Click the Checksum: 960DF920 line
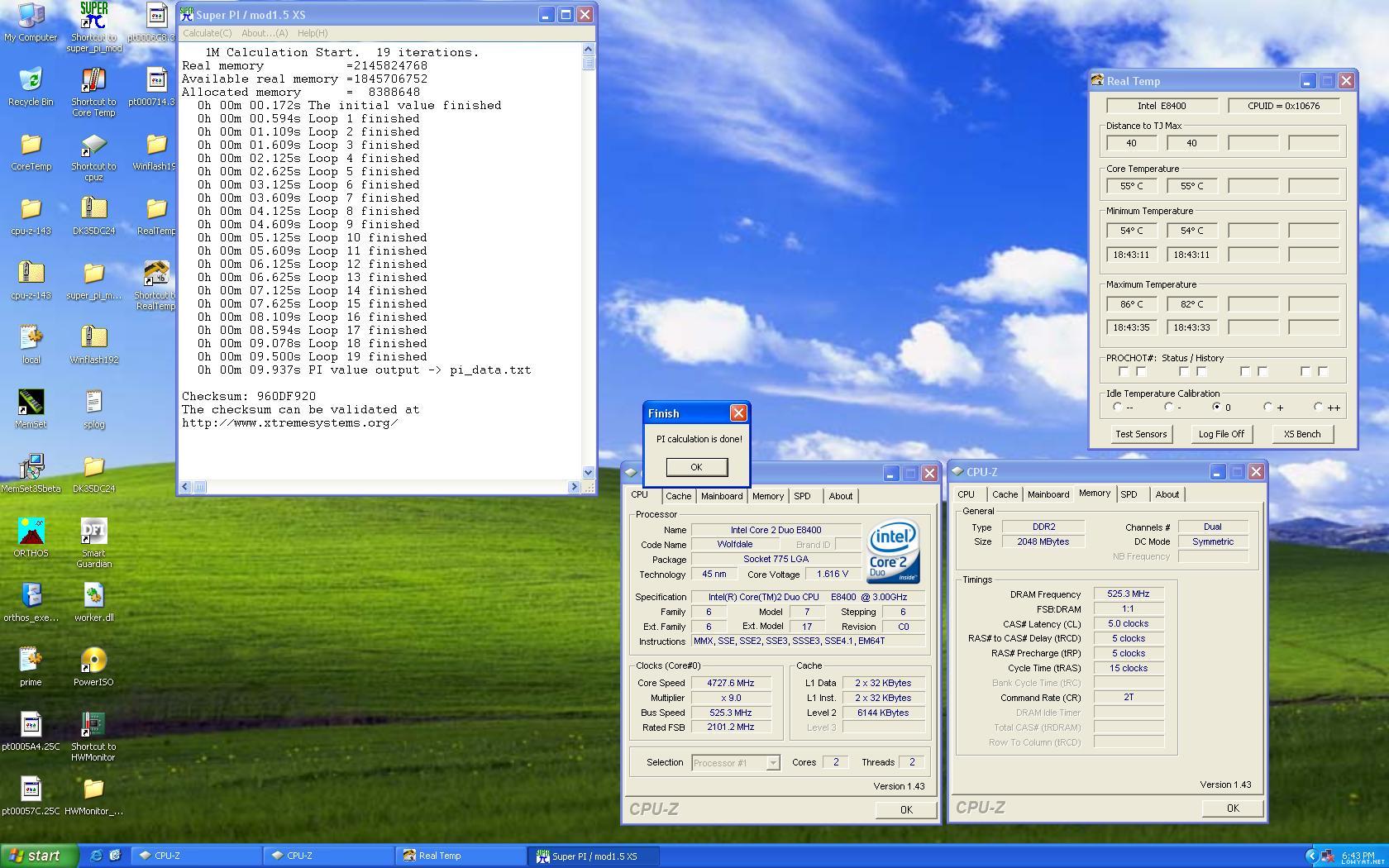Image resolution: width=1389 pixels, height=868 pixels. click(x=248, y=396)
